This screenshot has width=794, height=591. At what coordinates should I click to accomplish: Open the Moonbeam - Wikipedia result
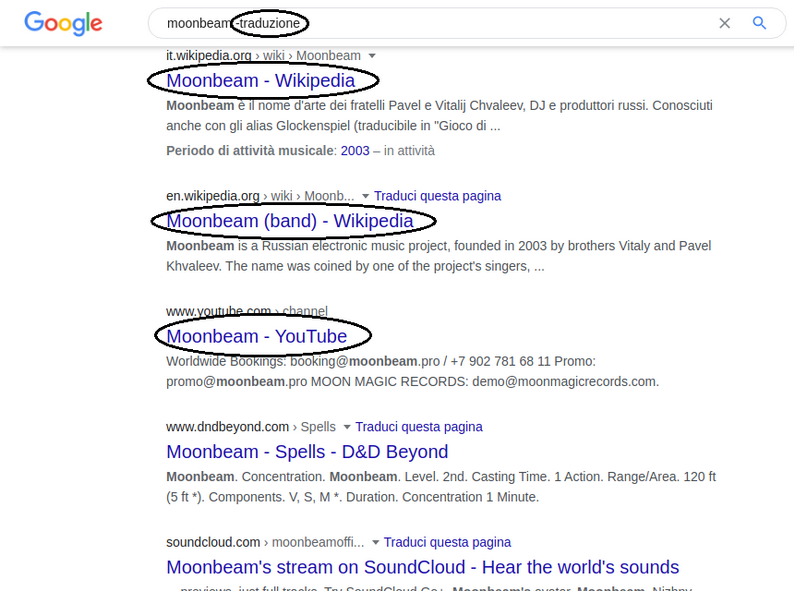(261, 81)
